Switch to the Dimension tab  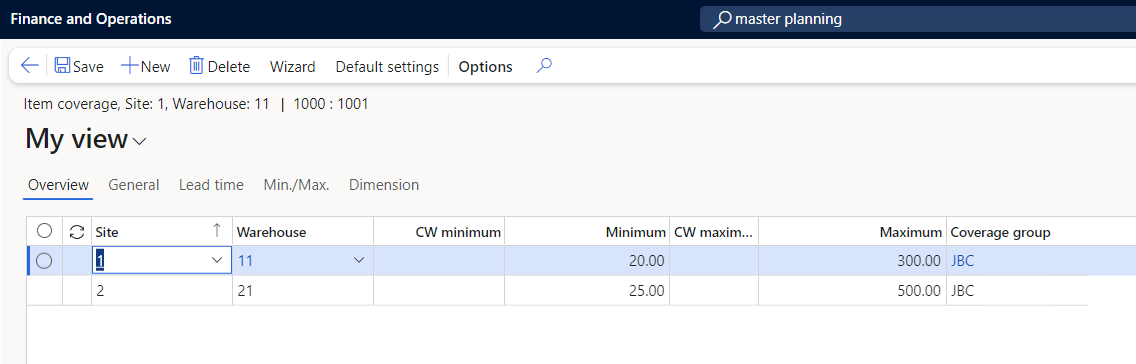384,185
